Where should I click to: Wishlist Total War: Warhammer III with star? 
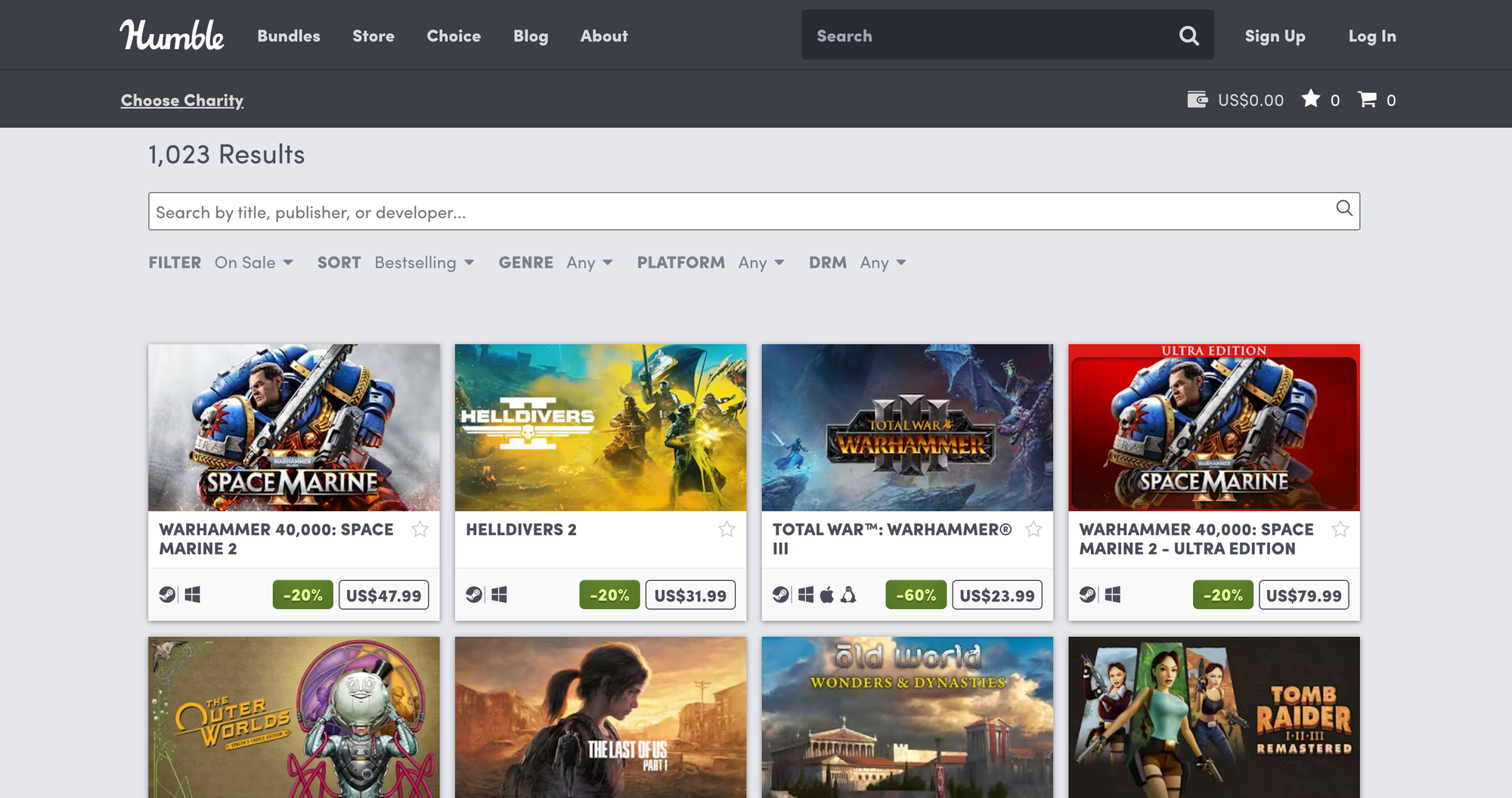1033,529
